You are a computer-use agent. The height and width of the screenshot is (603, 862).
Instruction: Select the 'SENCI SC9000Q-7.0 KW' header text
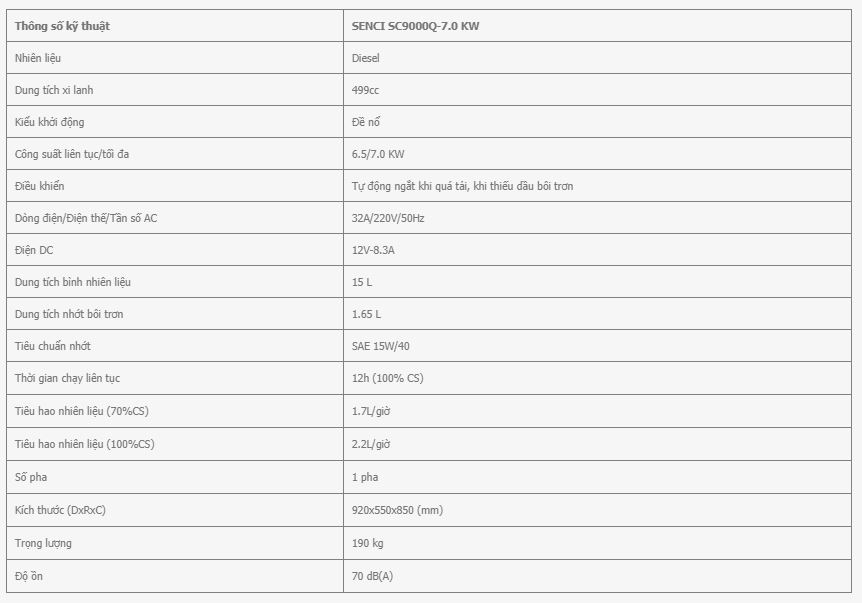click(x=415, y=26)
